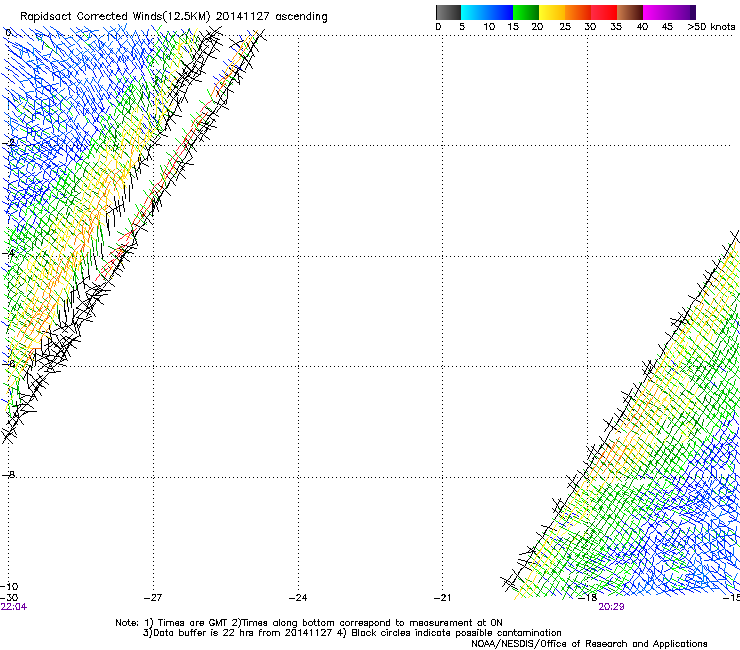This screenshot has height=650, width=740.
Task: Click the green 15-20 knots legend swatch
Action: click(x=526, y=12)
